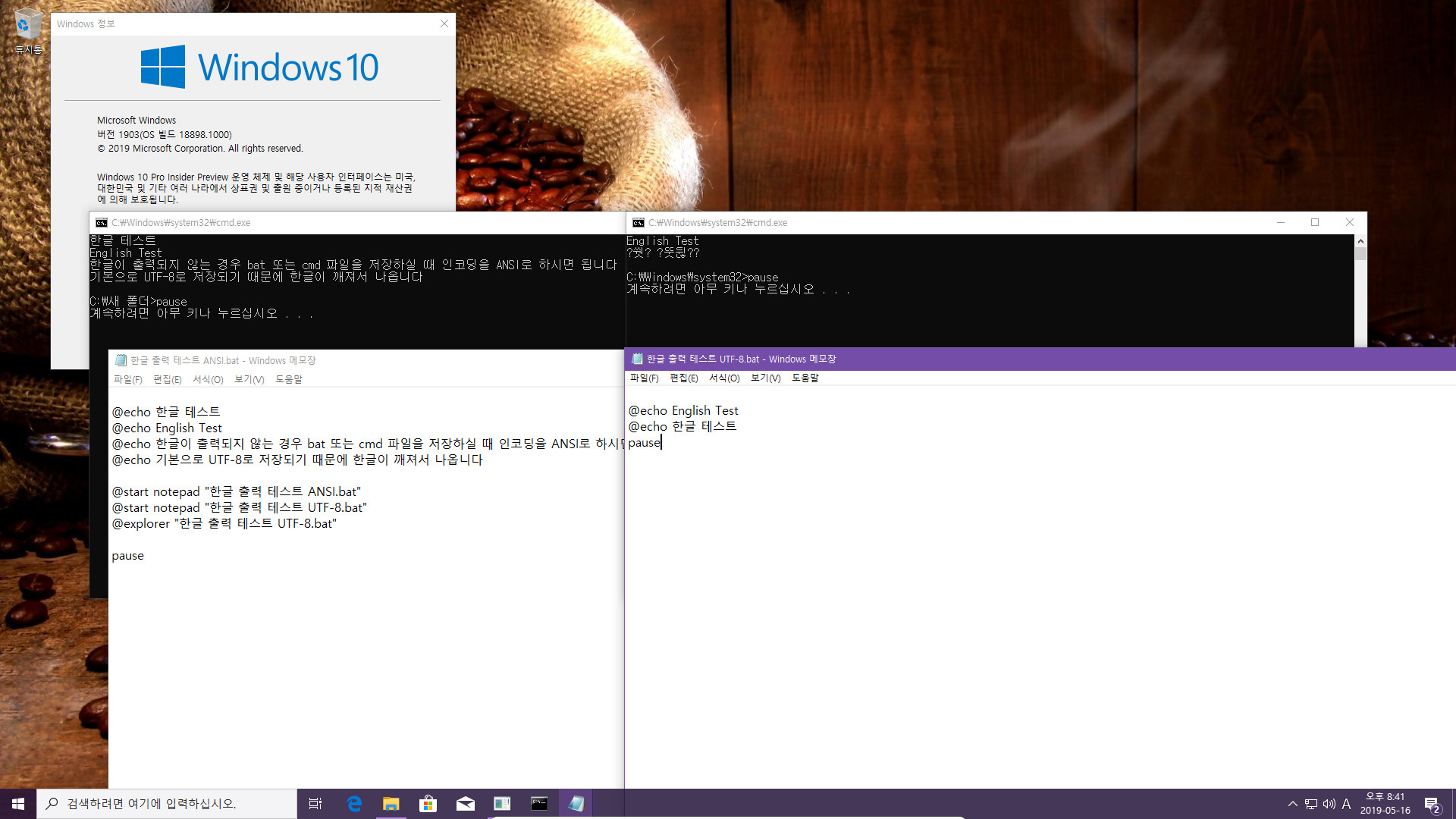
Task: Maximize the right cmd.exe window
Action: click(x=1315, y=222)
